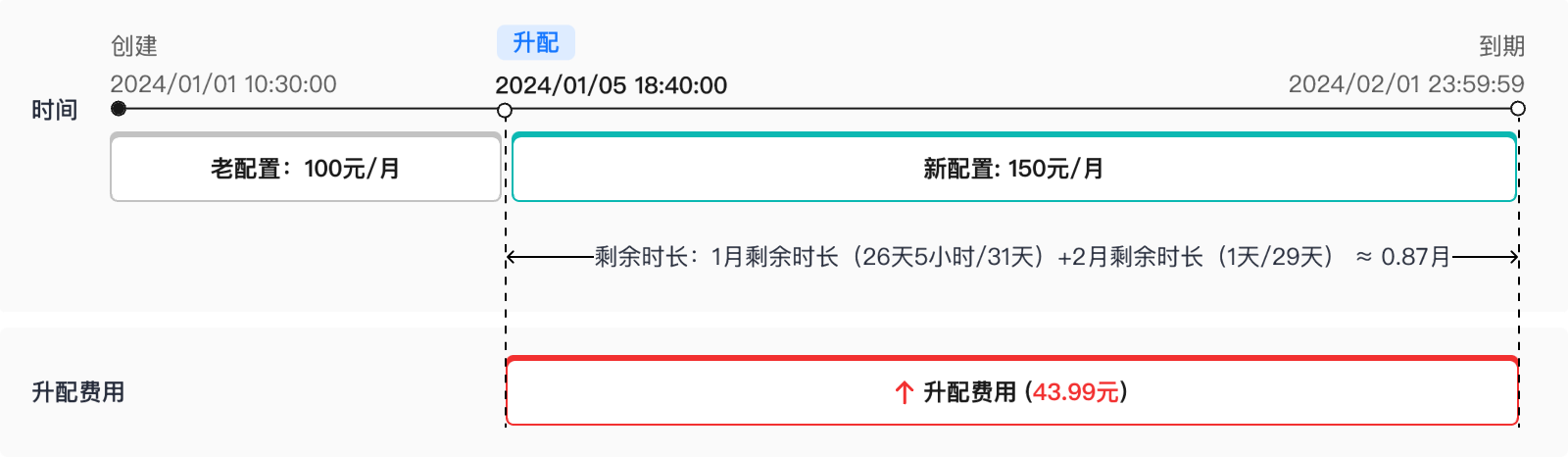Click the left arrowhead of remaining duration
This screenshot has width=1568, height=457.
512,258
